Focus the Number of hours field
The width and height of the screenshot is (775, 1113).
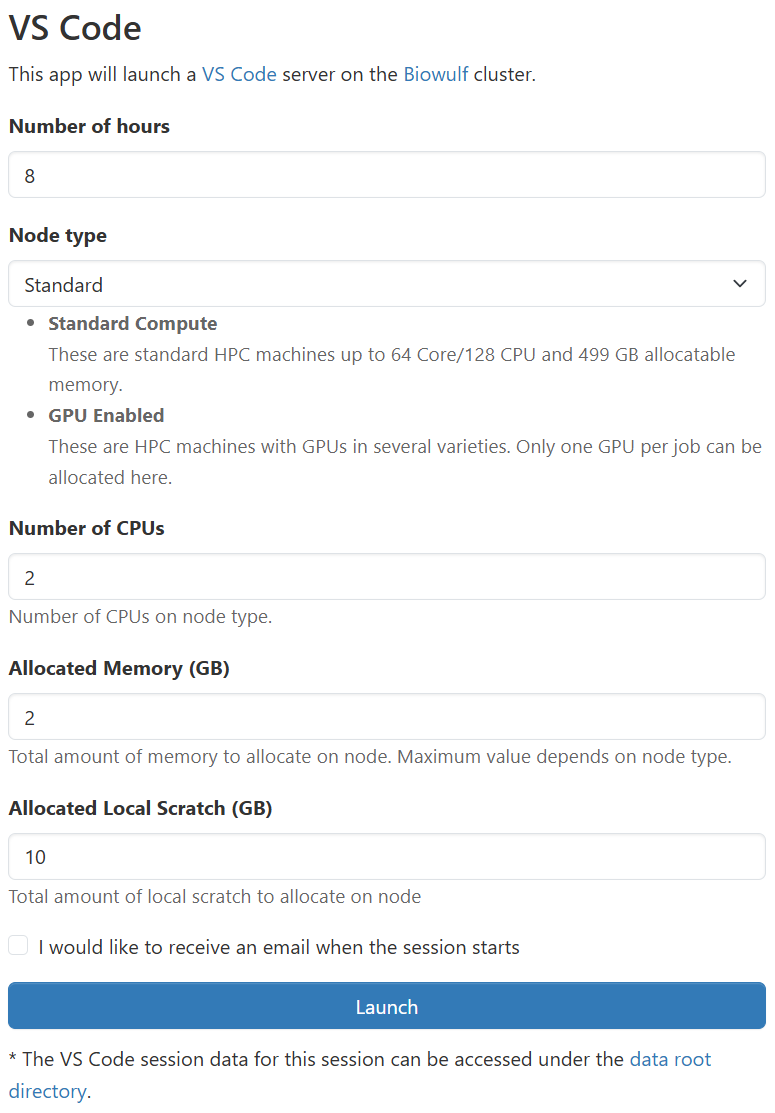pyautogui.click(x=387, y=175)
